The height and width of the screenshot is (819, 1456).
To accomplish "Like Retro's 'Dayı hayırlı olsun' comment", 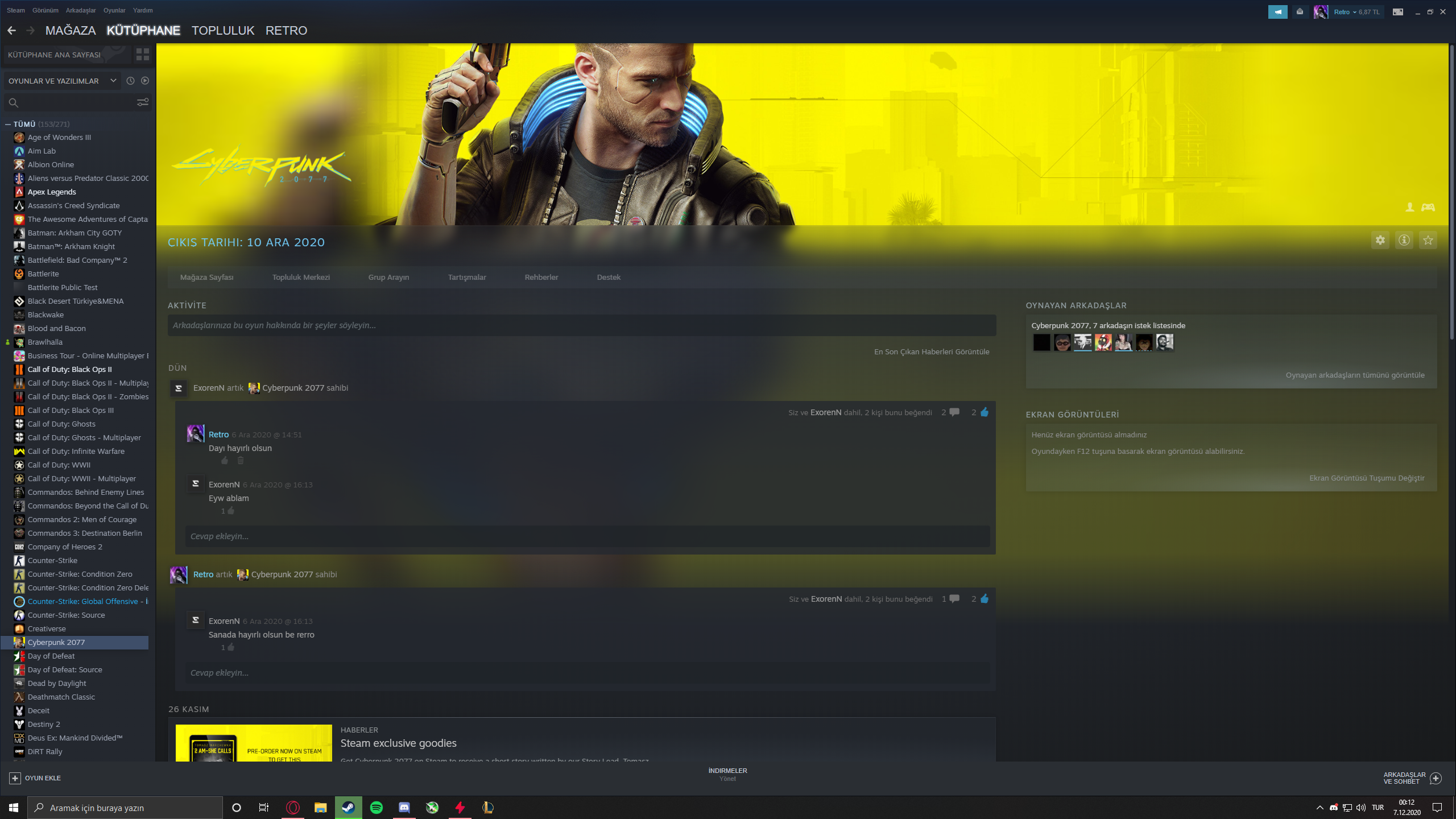I will (x=225, y=461).
